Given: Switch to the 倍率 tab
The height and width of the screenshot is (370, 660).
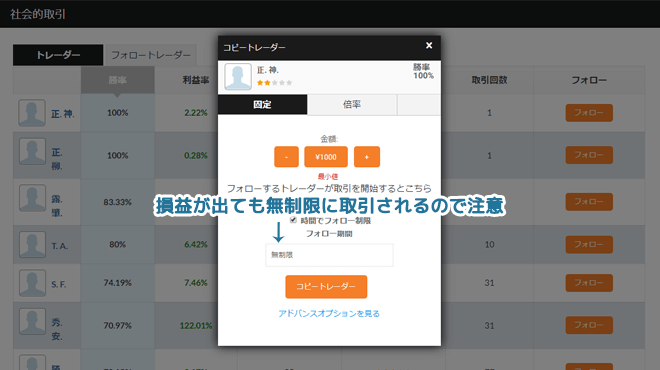Looking at the screenshot, I should tap(352, 104).
